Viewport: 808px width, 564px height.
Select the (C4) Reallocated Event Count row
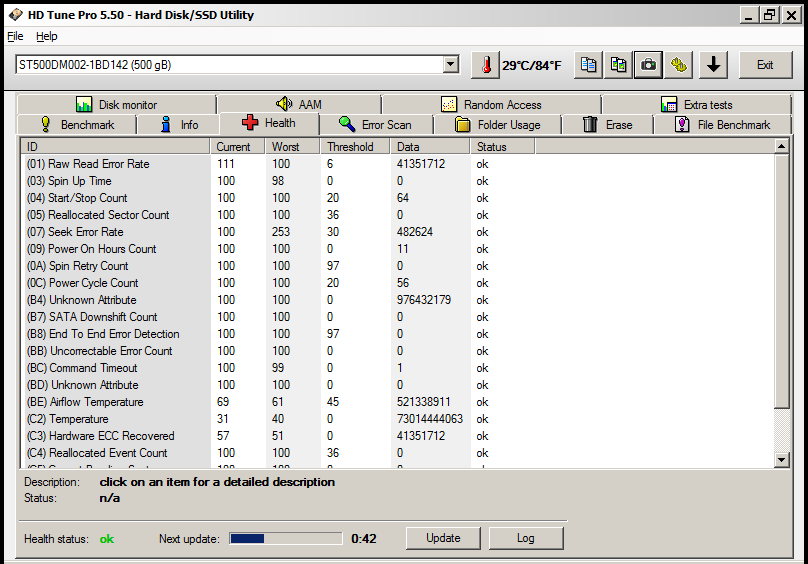(x=397, y=453)
